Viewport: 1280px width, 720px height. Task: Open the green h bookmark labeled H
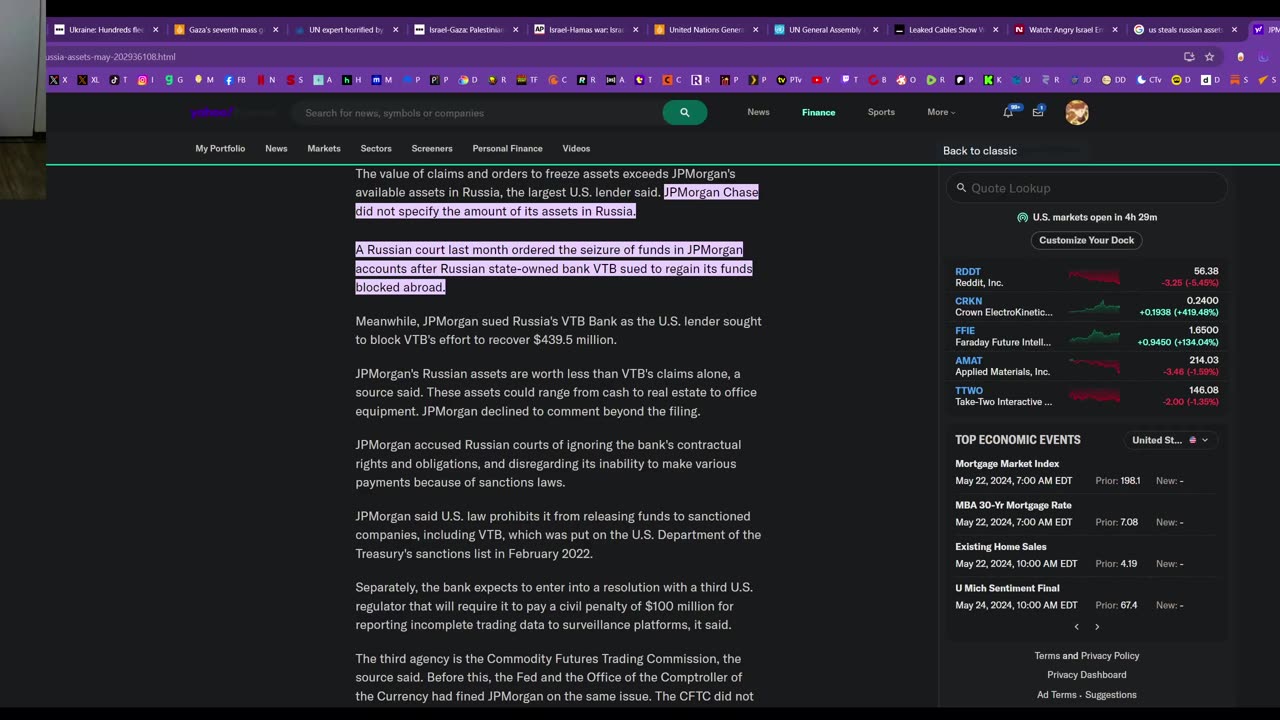[x=352, y=80]
